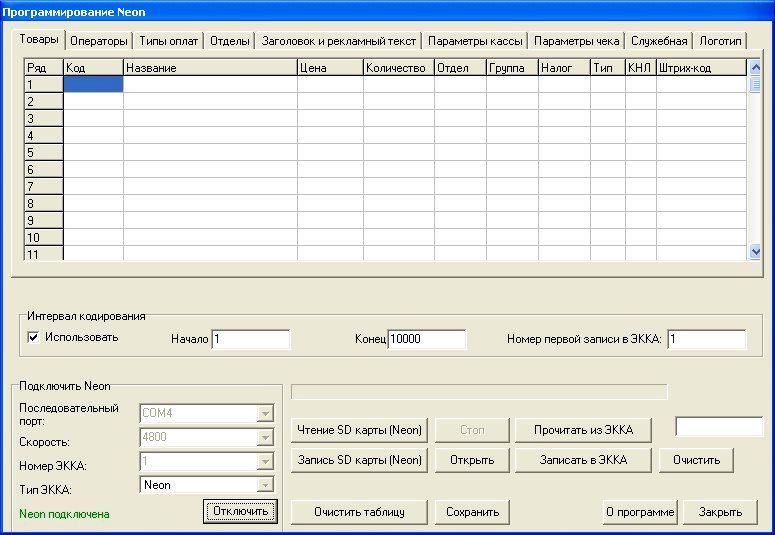Click the Открыть button
Screen dimensions: 775x535
(472, 460)
